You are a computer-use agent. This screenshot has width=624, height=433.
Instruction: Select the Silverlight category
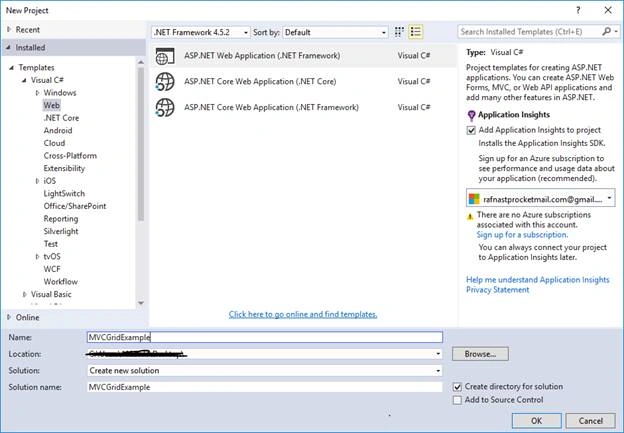(61, 232)
